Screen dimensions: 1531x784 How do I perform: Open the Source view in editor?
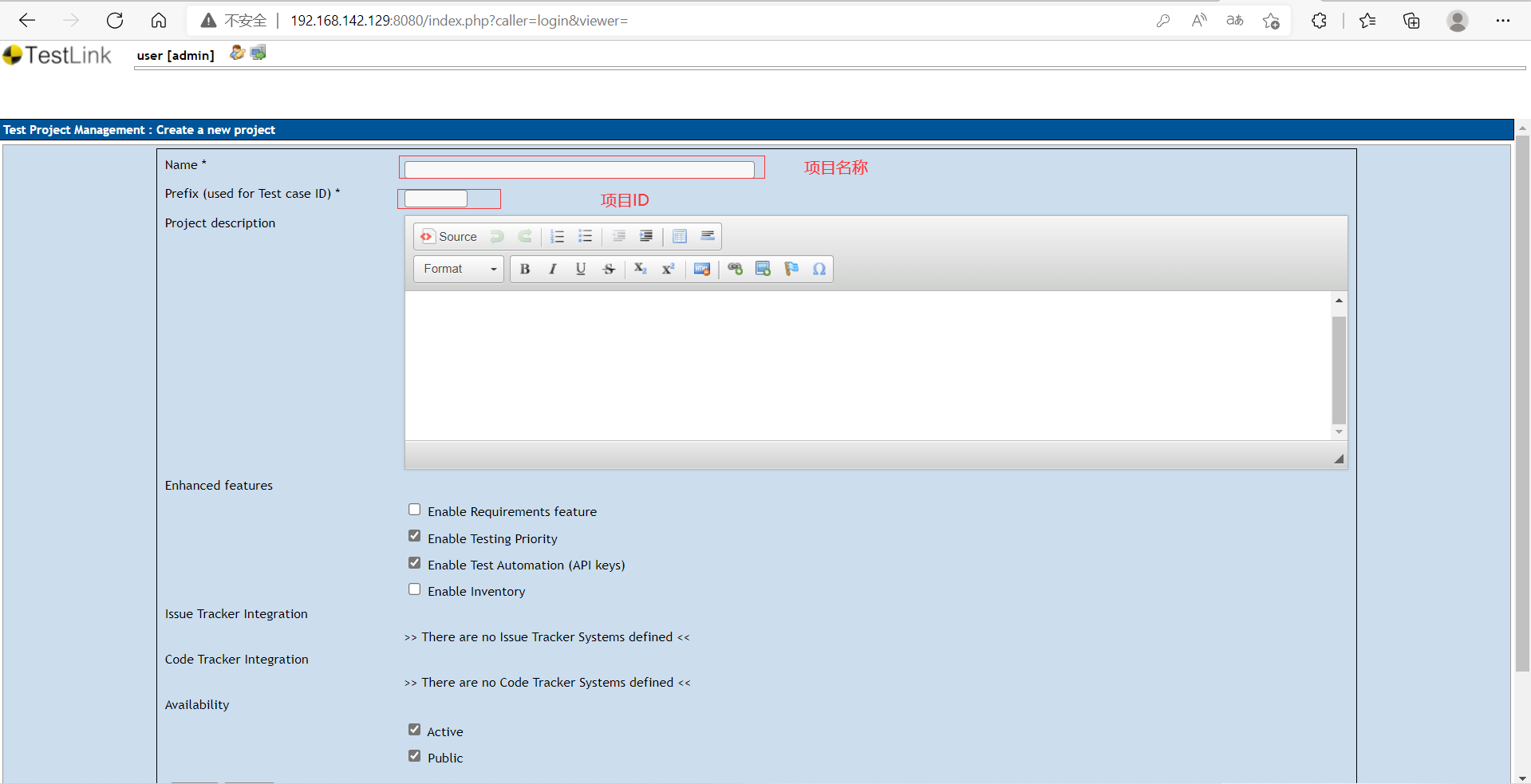(448, 236)
